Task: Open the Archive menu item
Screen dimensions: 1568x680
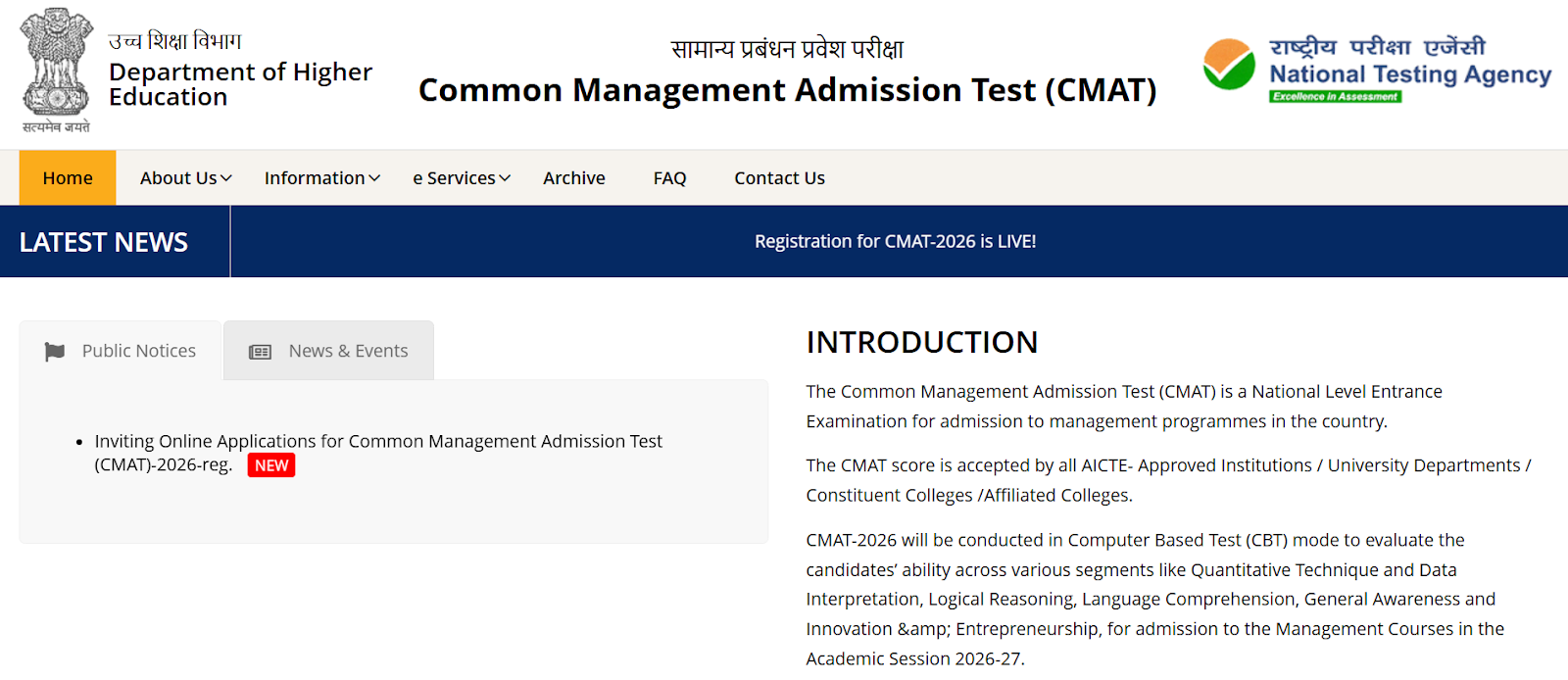Action: click(573, 177)
